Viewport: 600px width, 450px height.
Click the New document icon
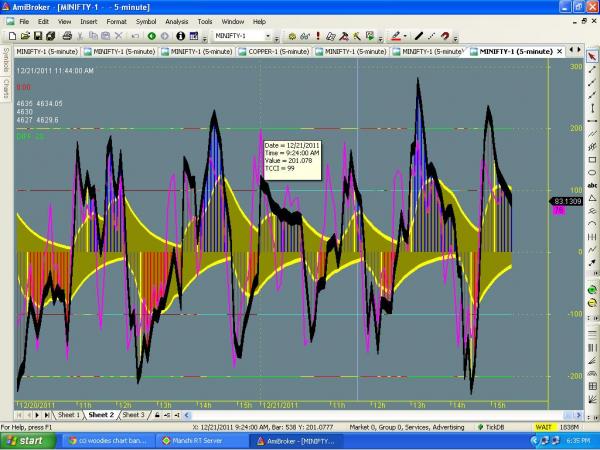click(x=12, y=36)
